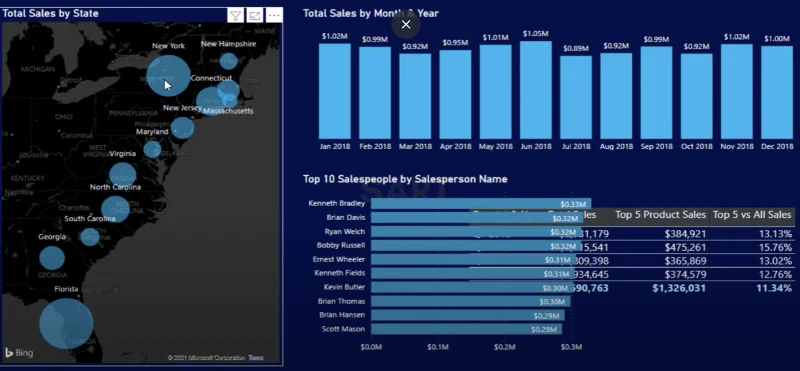Image resolution: width=800 pixels, height=371 pixels.
Task: Open the more options ellipsis on map
Action: 274,16
